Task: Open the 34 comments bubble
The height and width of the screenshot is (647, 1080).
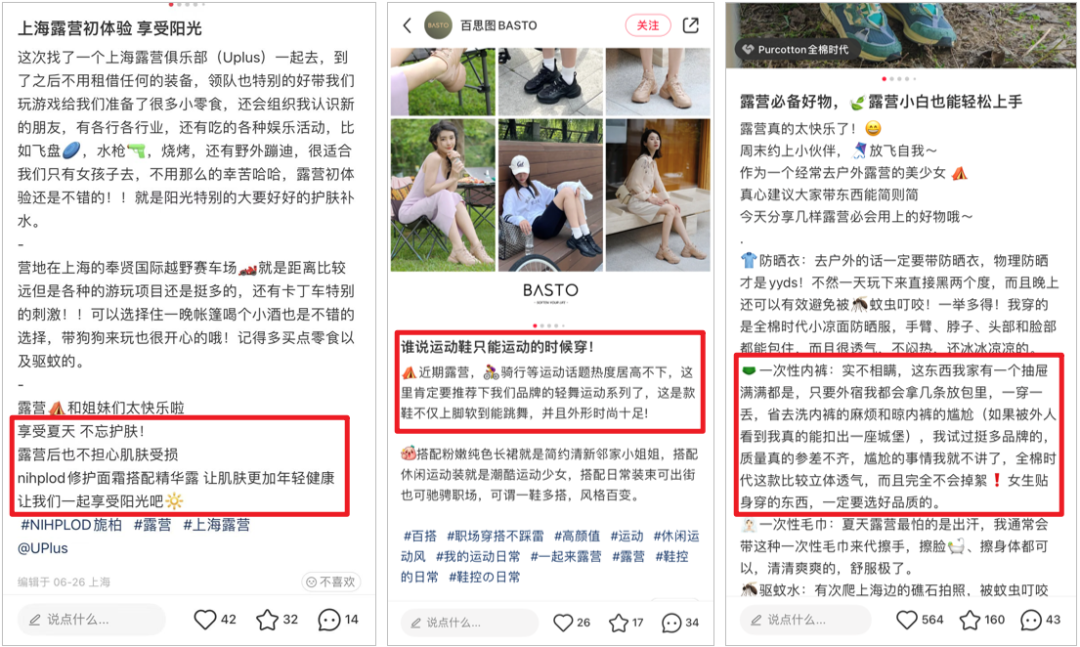Action: [x=671, y=622]
